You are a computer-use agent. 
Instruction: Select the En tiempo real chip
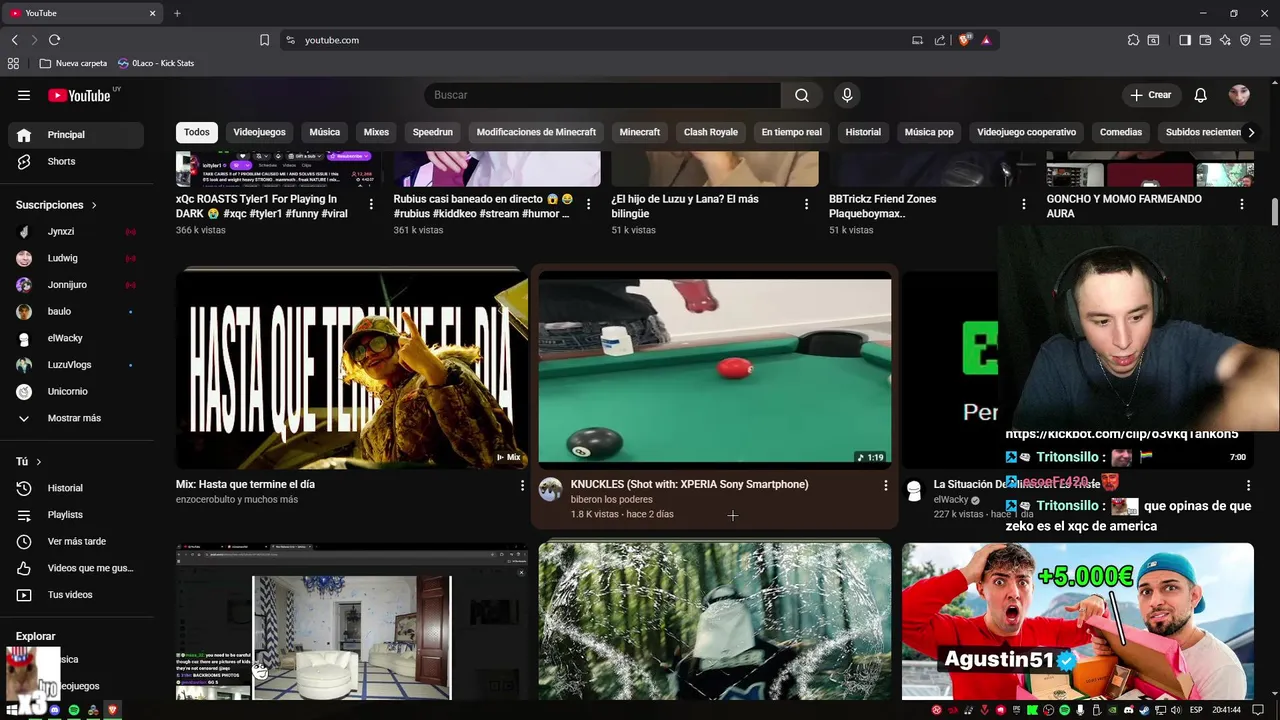coord(792,132)
